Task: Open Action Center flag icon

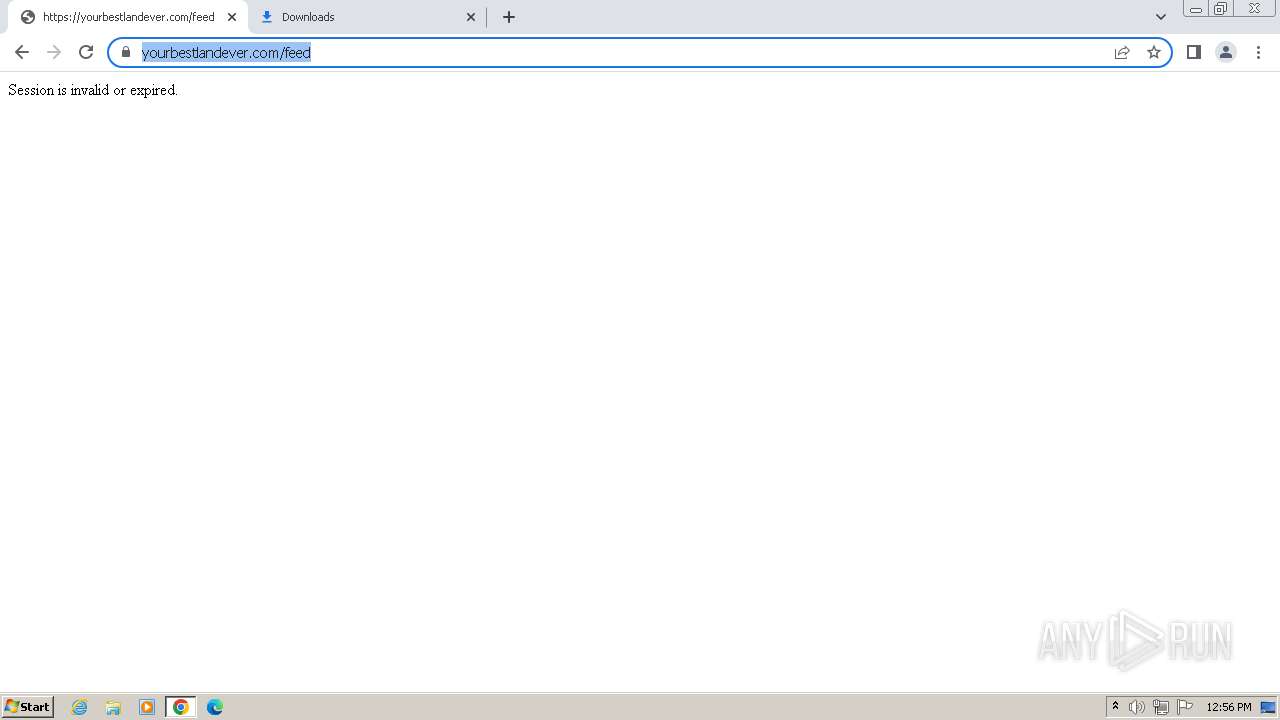Action: pos(1185,707)
